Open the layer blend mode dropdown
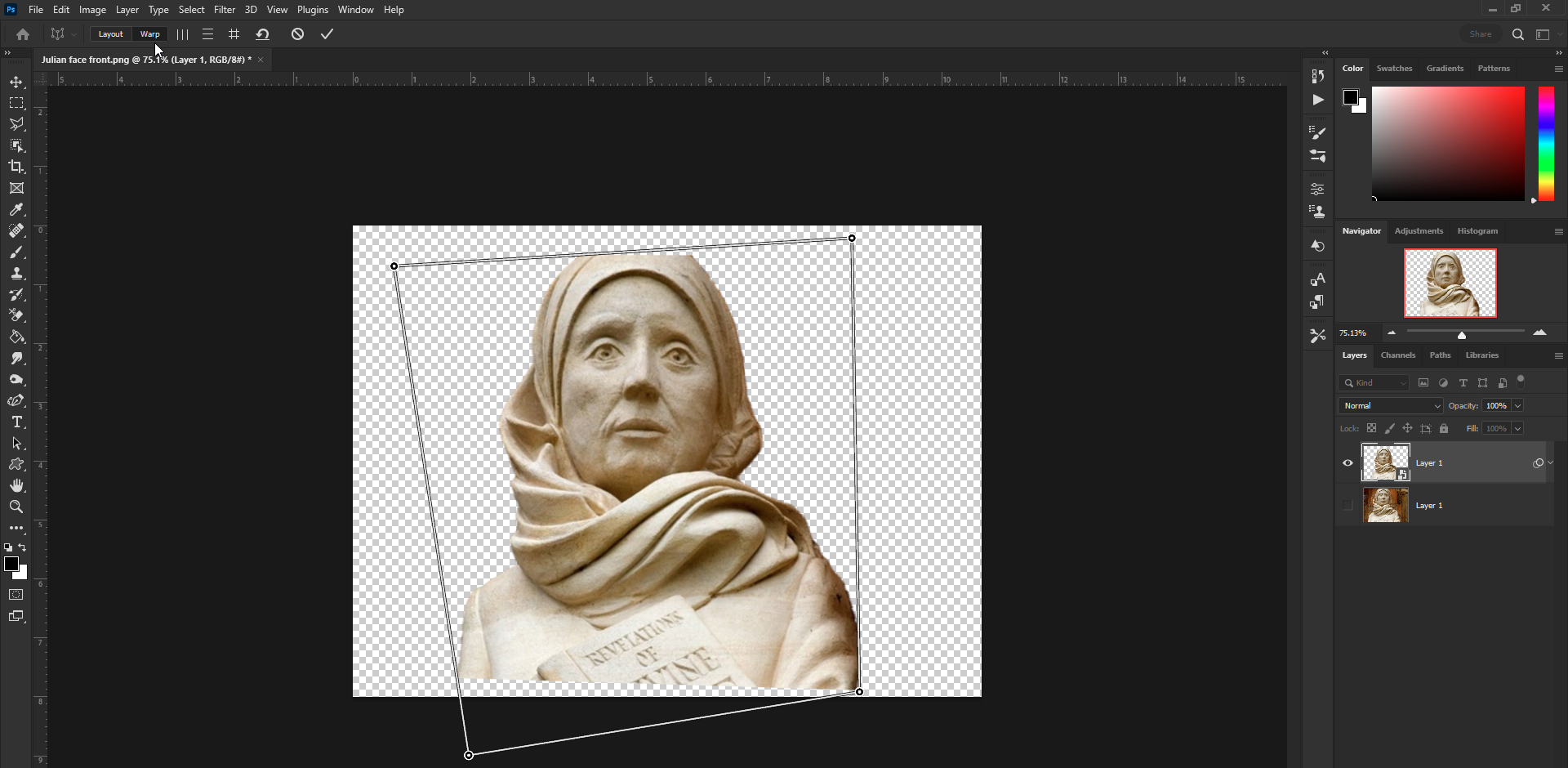Screen dimensions: 1568x768 coord(1389,405)
